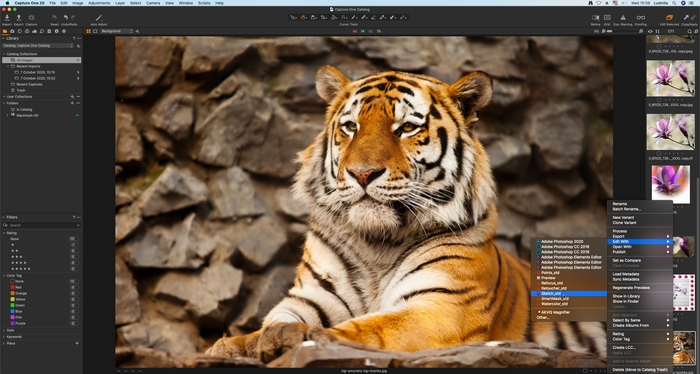700x374 pixels.
Task: Click the Export toolbar icon
Action: 19,17
